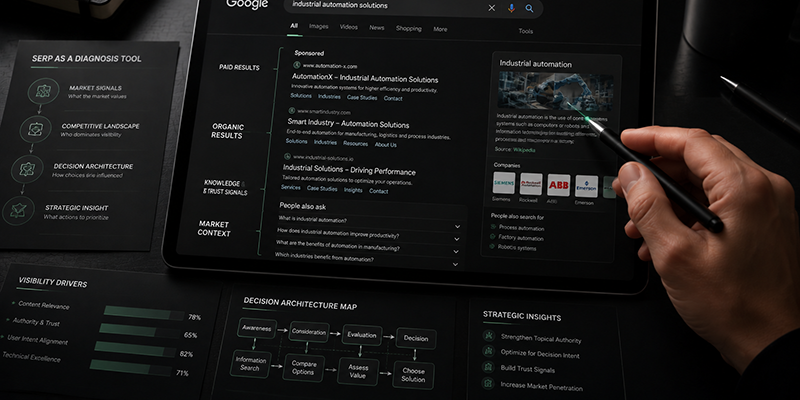This screenshot has width=800, height=400.
Task: Open the search Tools option
Action: 526,31
